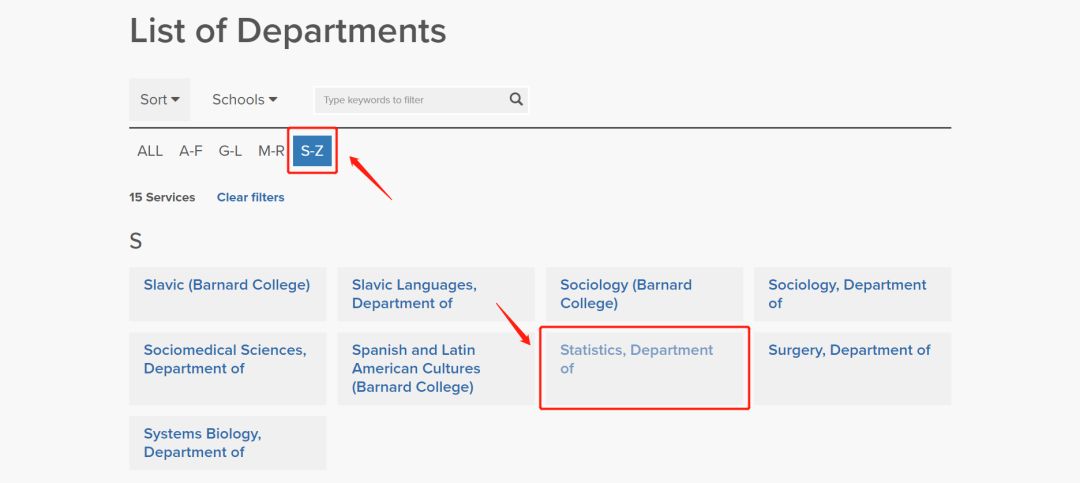The height and width of the screenshot is (483, 1080).
Task: Select the M-R alphabet tab
Action: coord(271,151)
